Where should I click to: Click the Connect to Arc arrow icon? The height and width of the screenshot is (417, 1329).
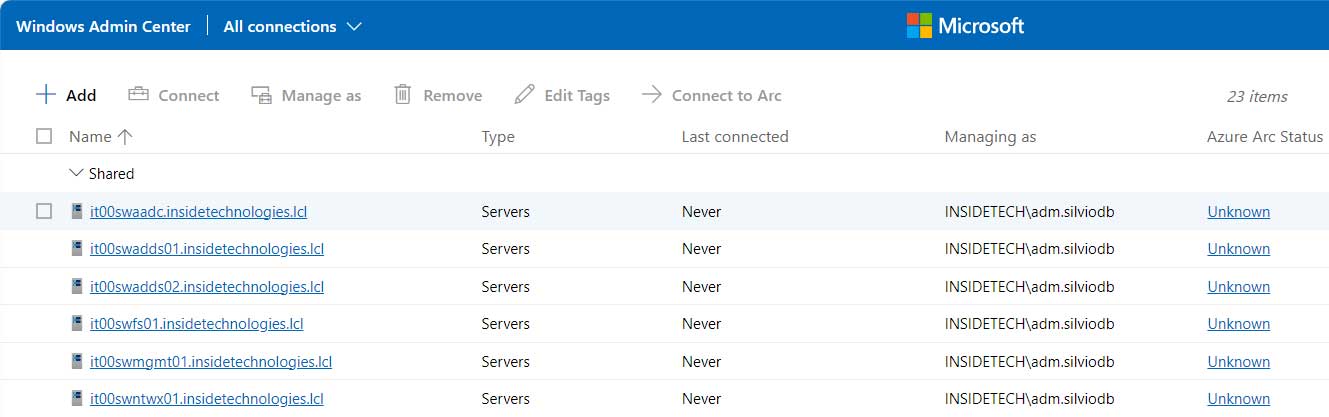652,94
